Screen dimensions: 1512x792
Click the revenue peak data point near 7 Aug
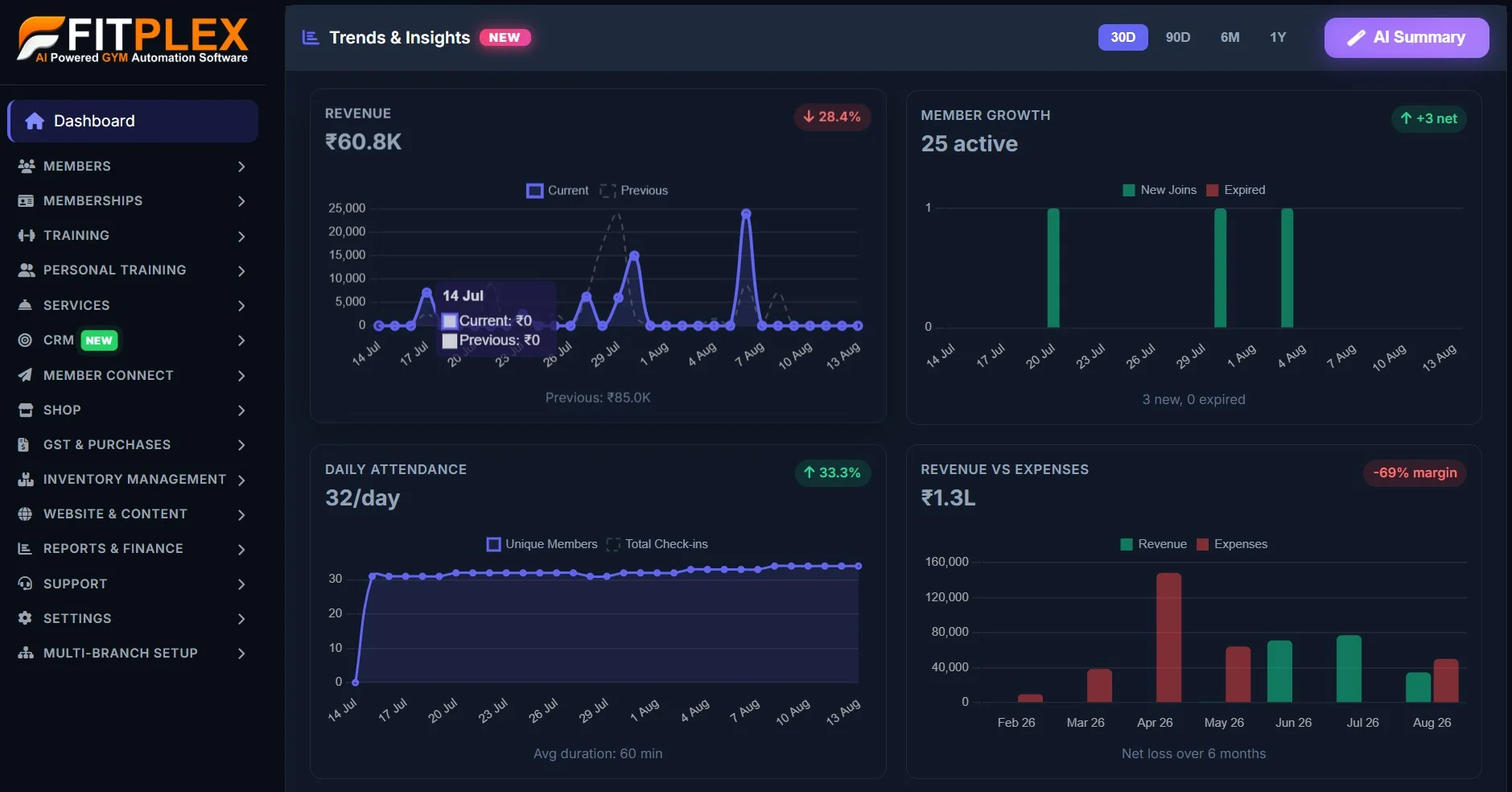pos(746,214)
